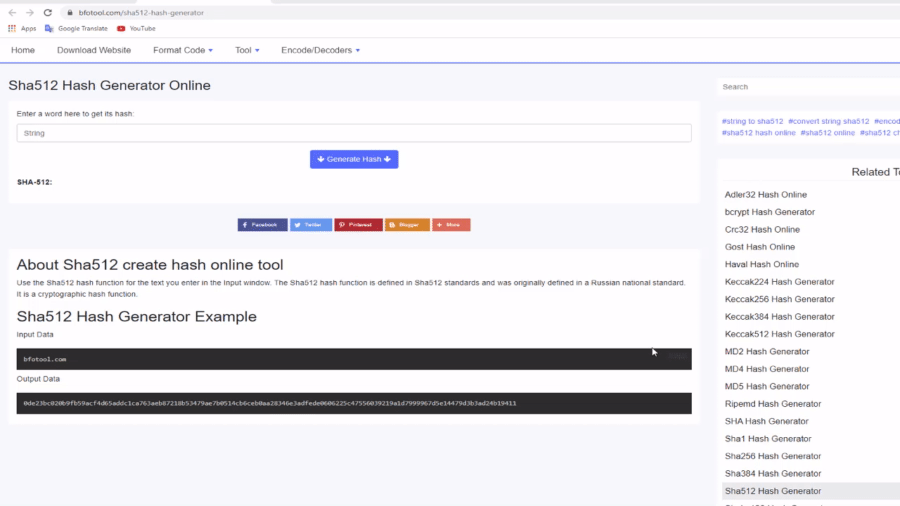Image resolution: width=900 pixels, height=506 pixels.
Task: Share the page on Blogger
Action: pyautogui.click(x=407, y=225)
